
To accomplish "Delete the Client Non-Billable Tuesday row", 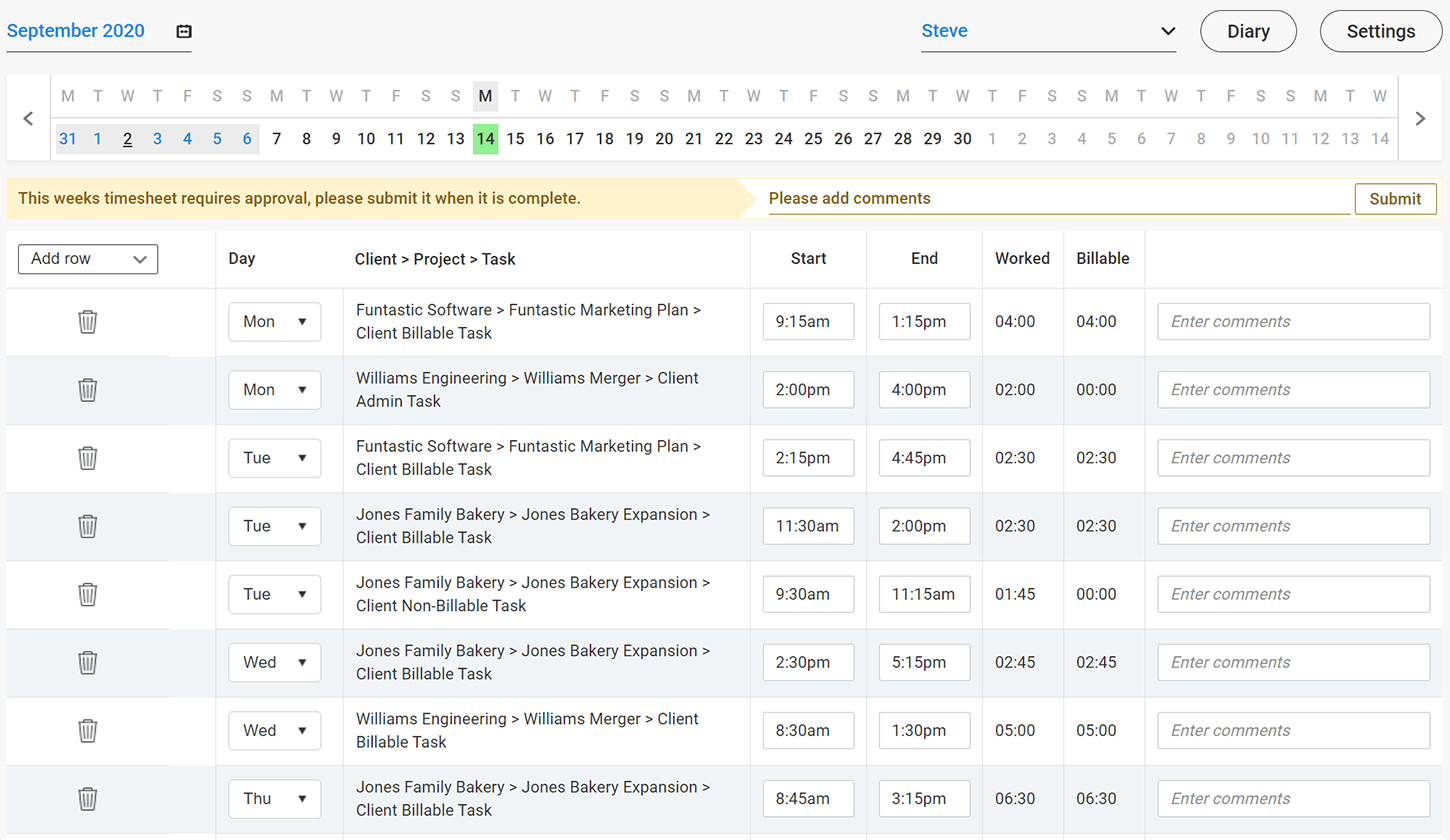I will coord(87,594).
